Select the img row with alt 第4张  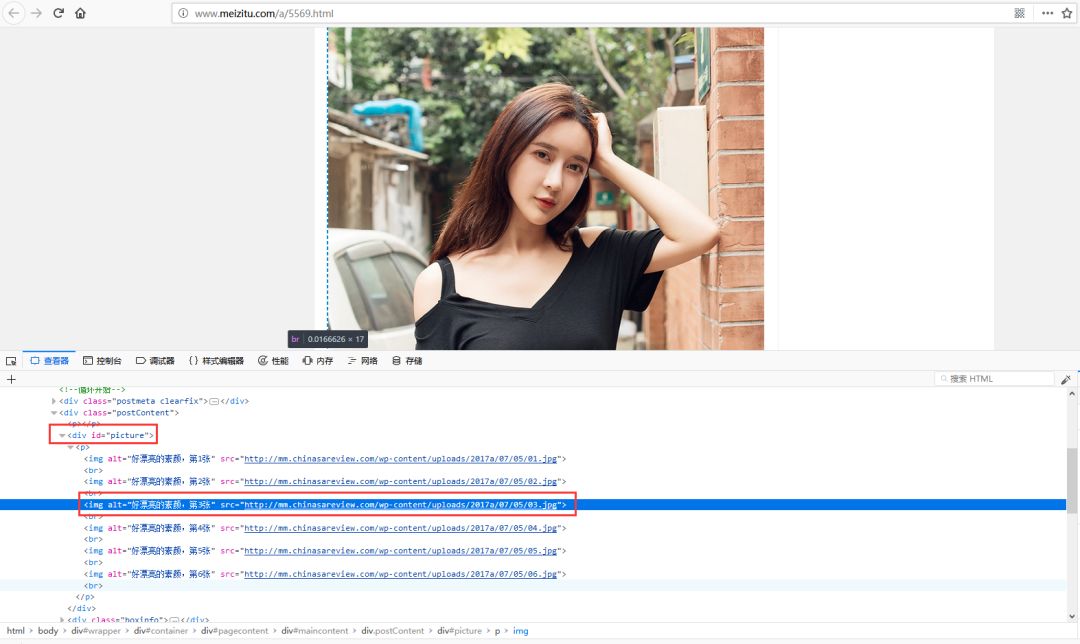533,528
